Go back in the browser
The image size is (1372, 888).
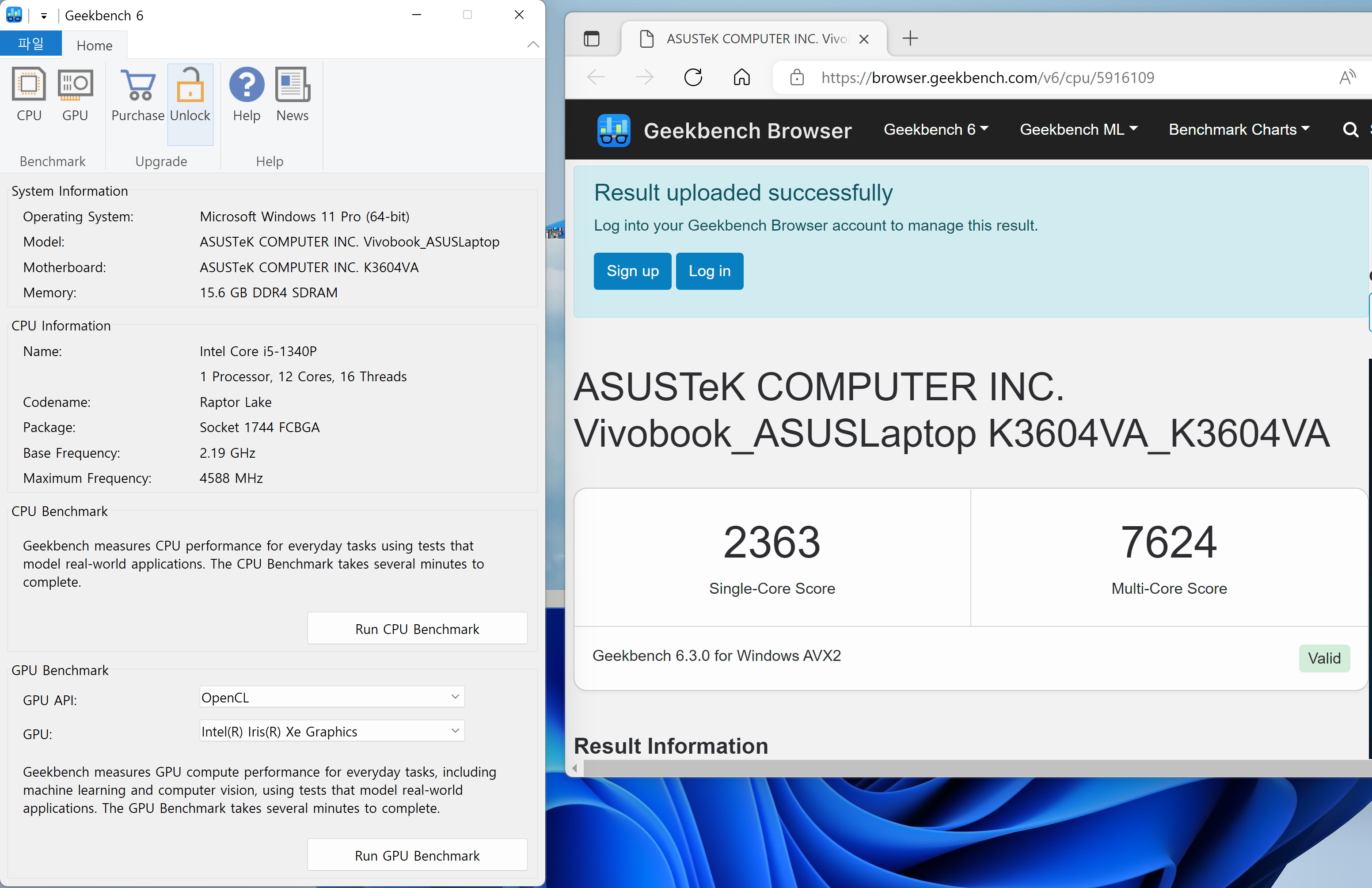596,77
